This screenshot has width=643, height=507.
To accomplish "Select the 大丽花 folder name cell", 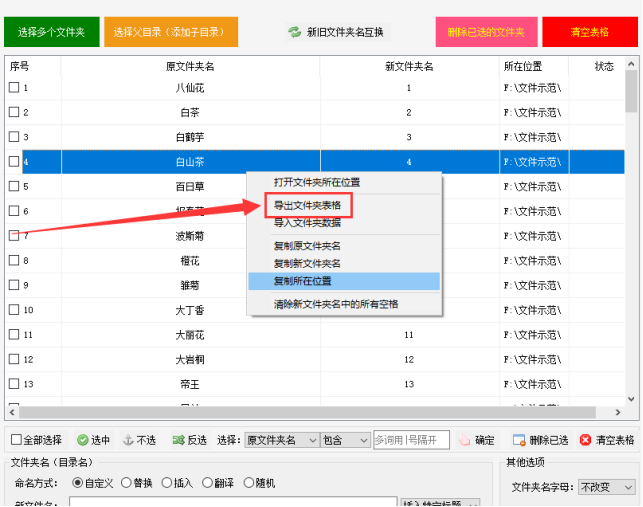I will point(190,335).
